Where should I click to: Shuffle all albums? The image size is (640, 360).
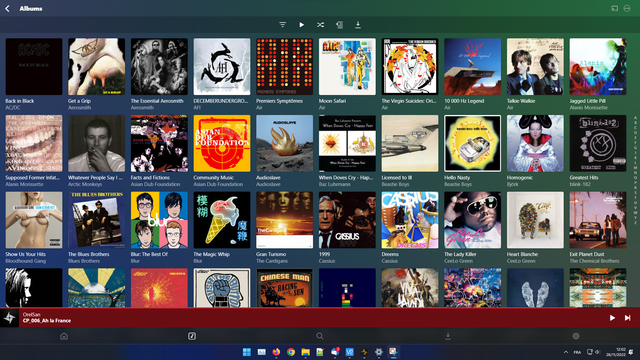pos(320,25)
